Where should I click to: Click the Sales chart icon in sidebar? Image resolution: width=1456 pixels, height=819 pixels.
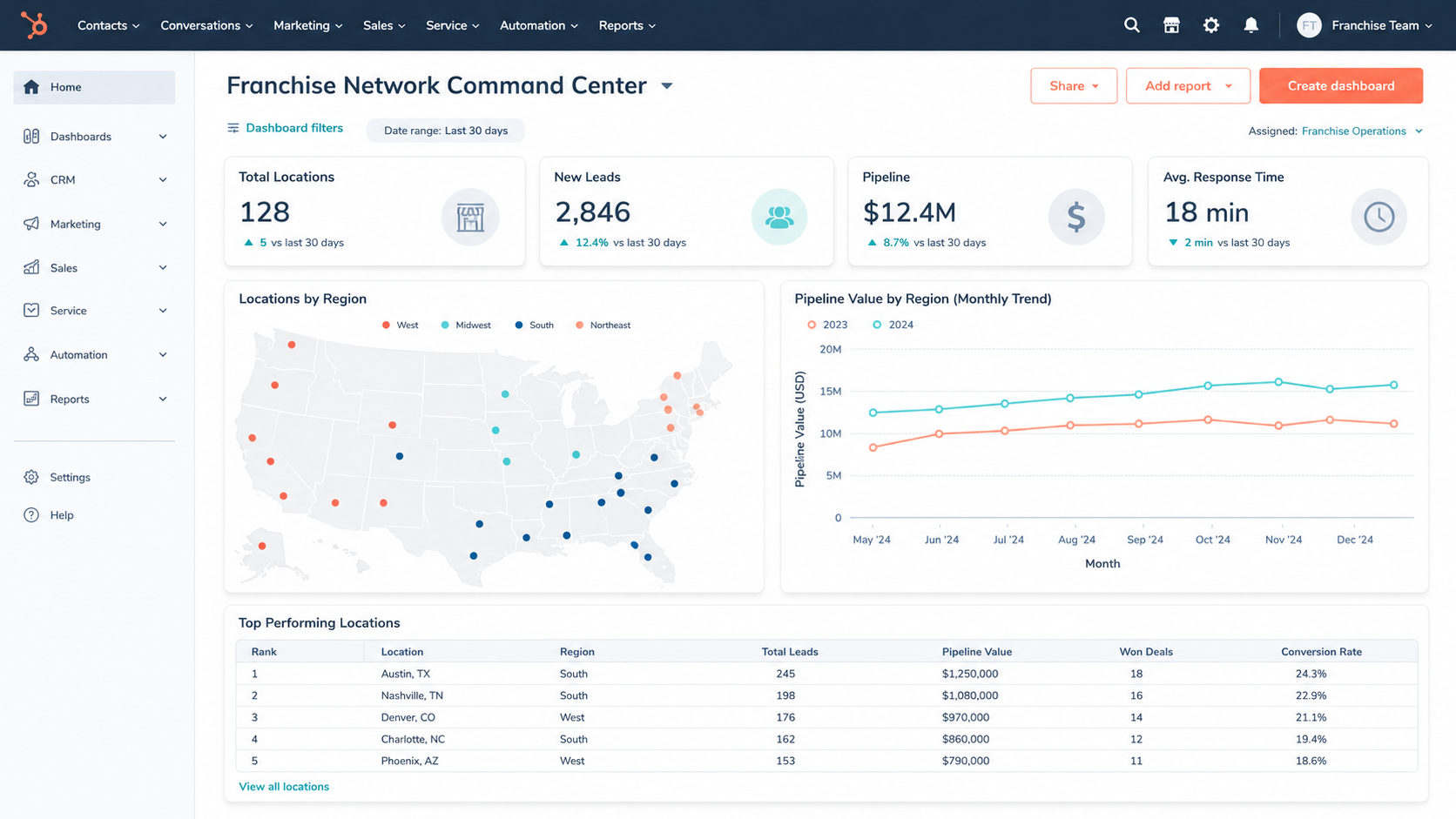tap(31, 267)
